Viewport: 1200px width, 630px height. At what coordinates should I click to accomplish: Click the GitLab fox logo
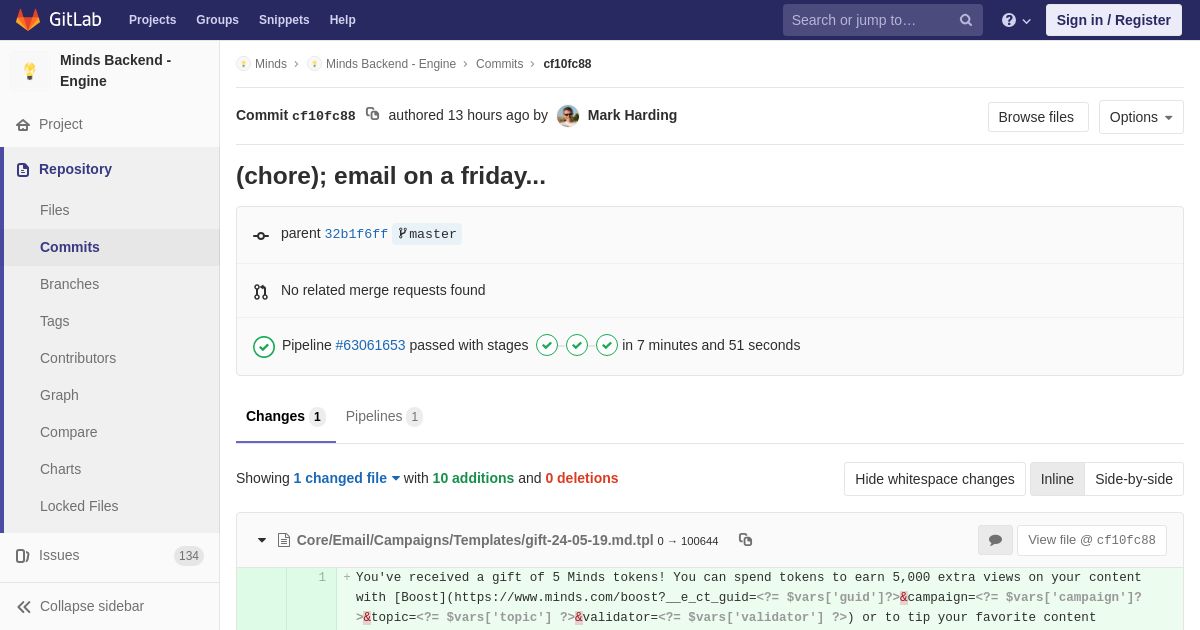click(x=28, y=20)
